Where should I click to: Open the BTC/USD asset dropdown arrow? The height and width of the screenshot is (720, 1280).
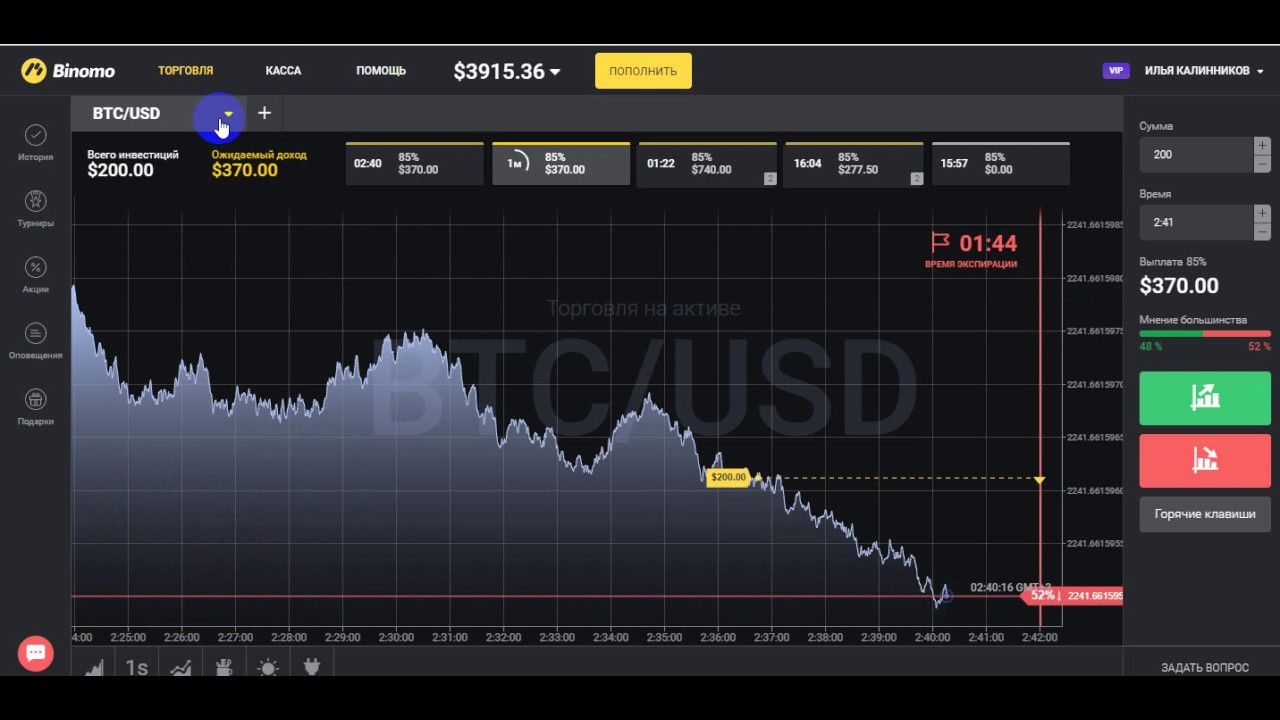point(228,114)
